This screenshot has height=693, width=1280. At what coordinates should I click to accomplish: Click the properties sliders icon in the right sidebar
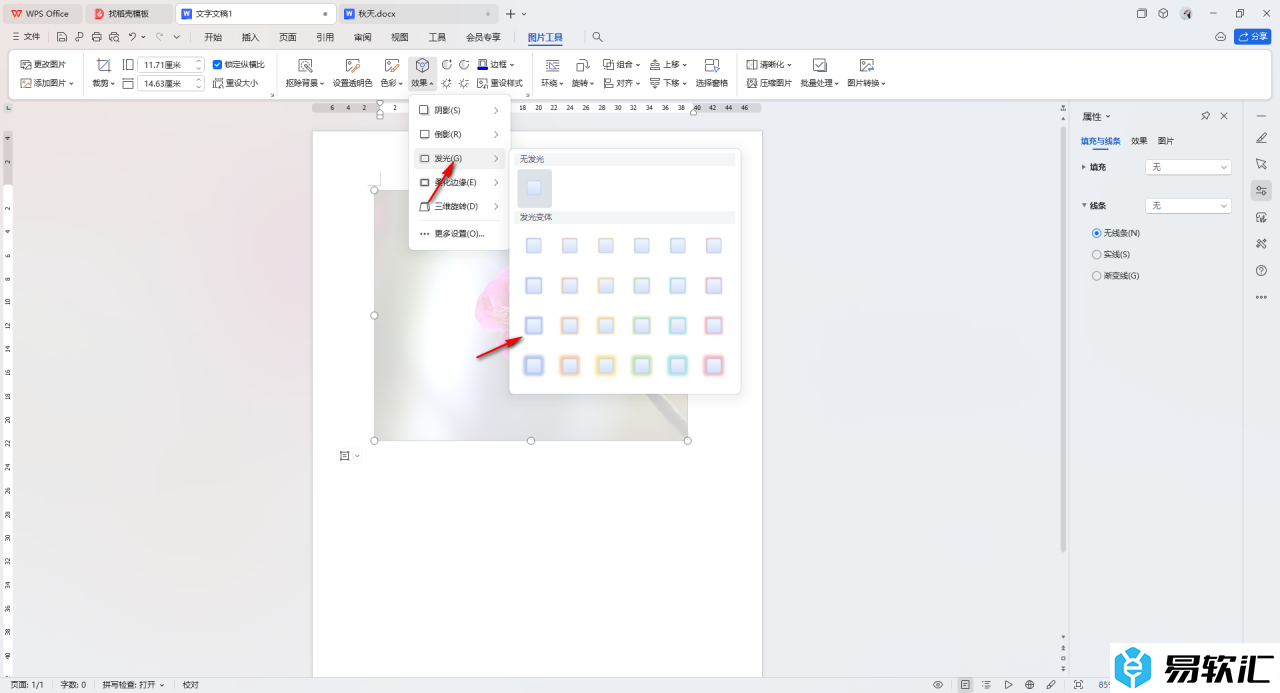click(x=1261, y=190)
